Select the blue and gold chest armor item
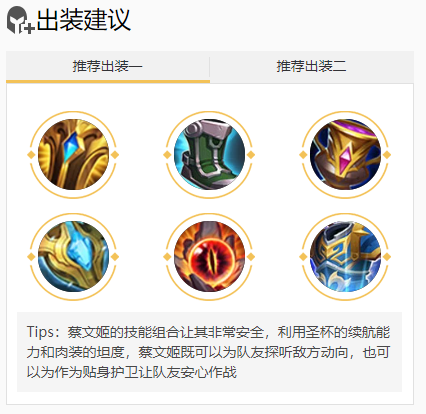This screenshot has width=426, height=414. [x=345, y=257]
